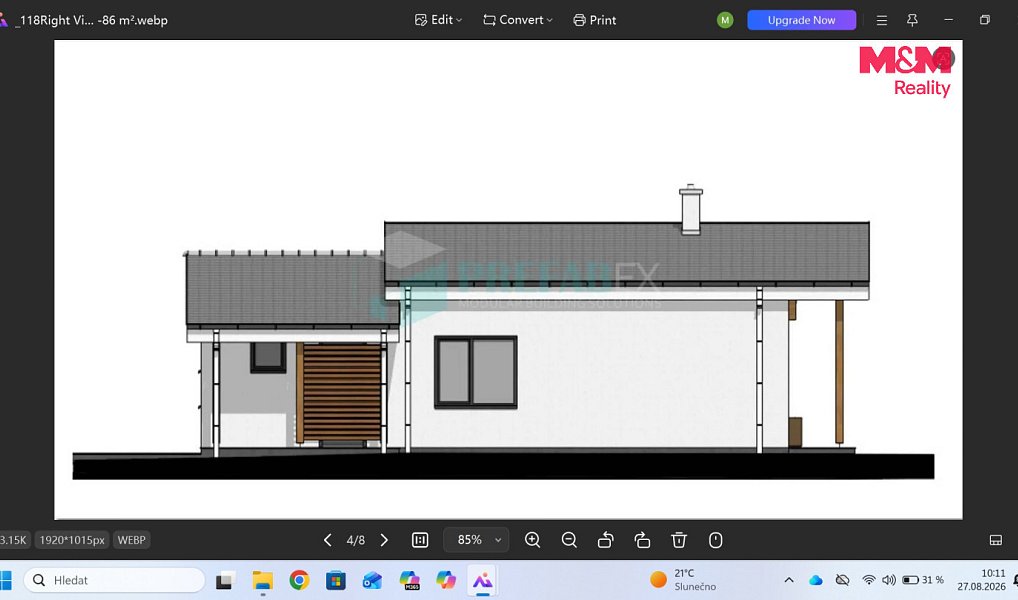Show hidden system tray icons
Viewport: 1018px width, 600px height.
pos(789,580)
